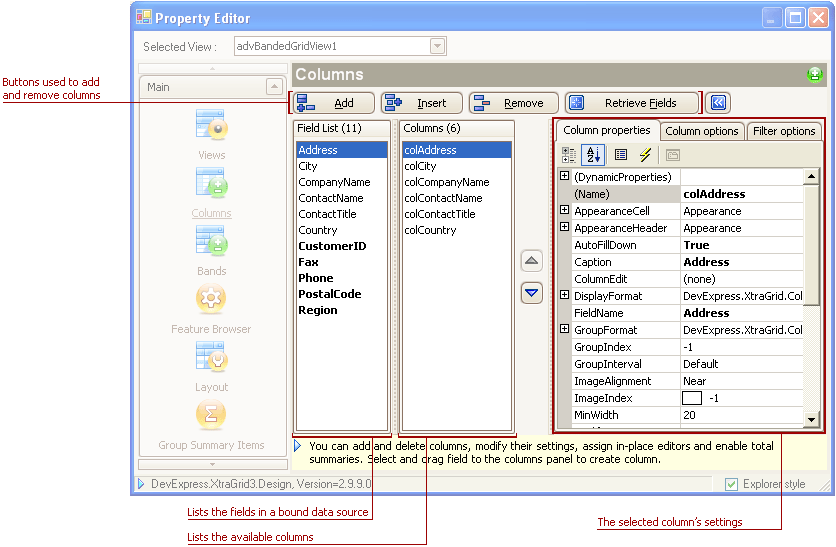Click the property grid scroll up arrow
This screenshot has width=836, height=547.
tap(811, 176)
